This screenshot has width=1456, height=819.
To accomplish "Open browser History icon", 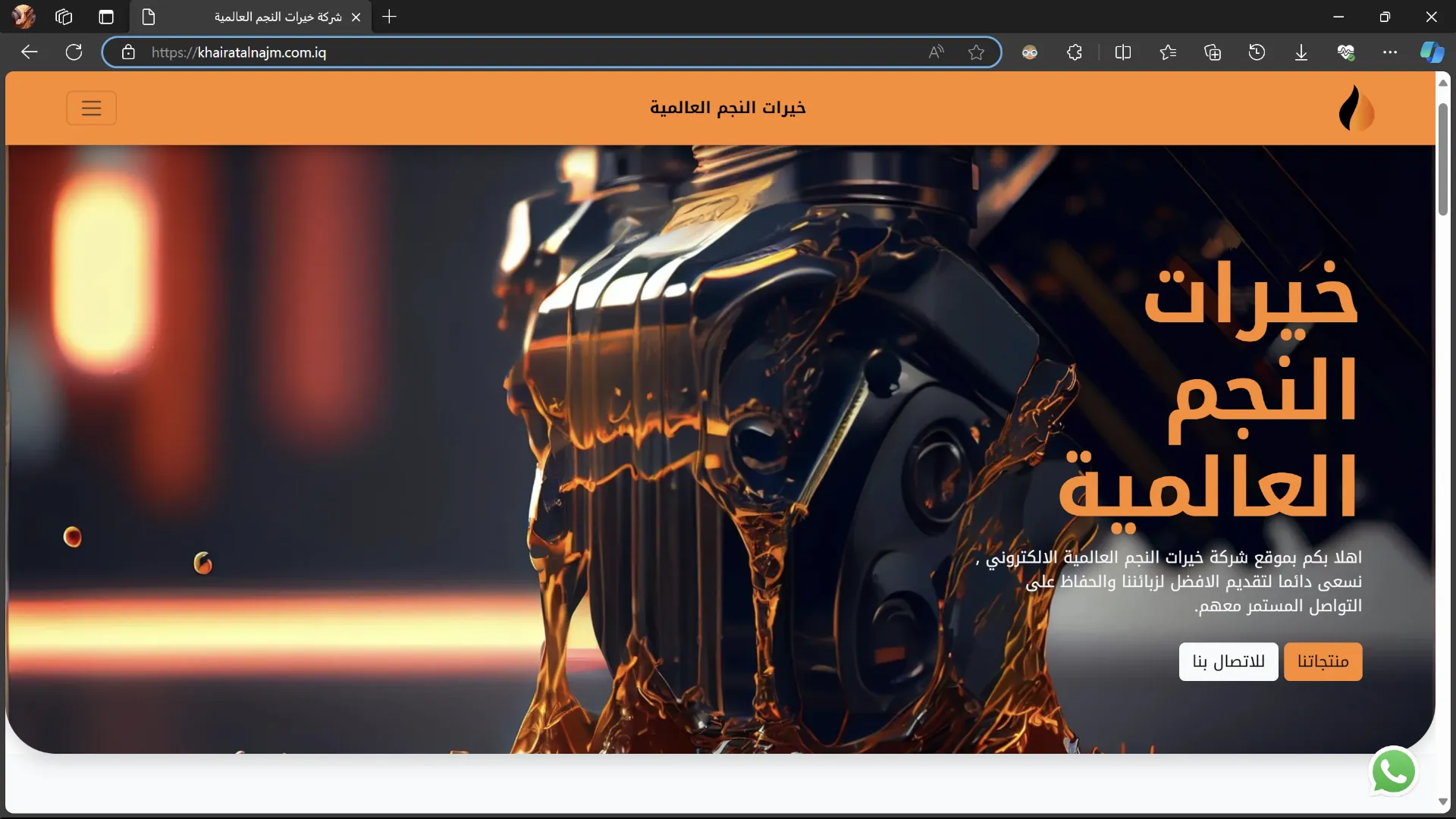I will 1257,52.
